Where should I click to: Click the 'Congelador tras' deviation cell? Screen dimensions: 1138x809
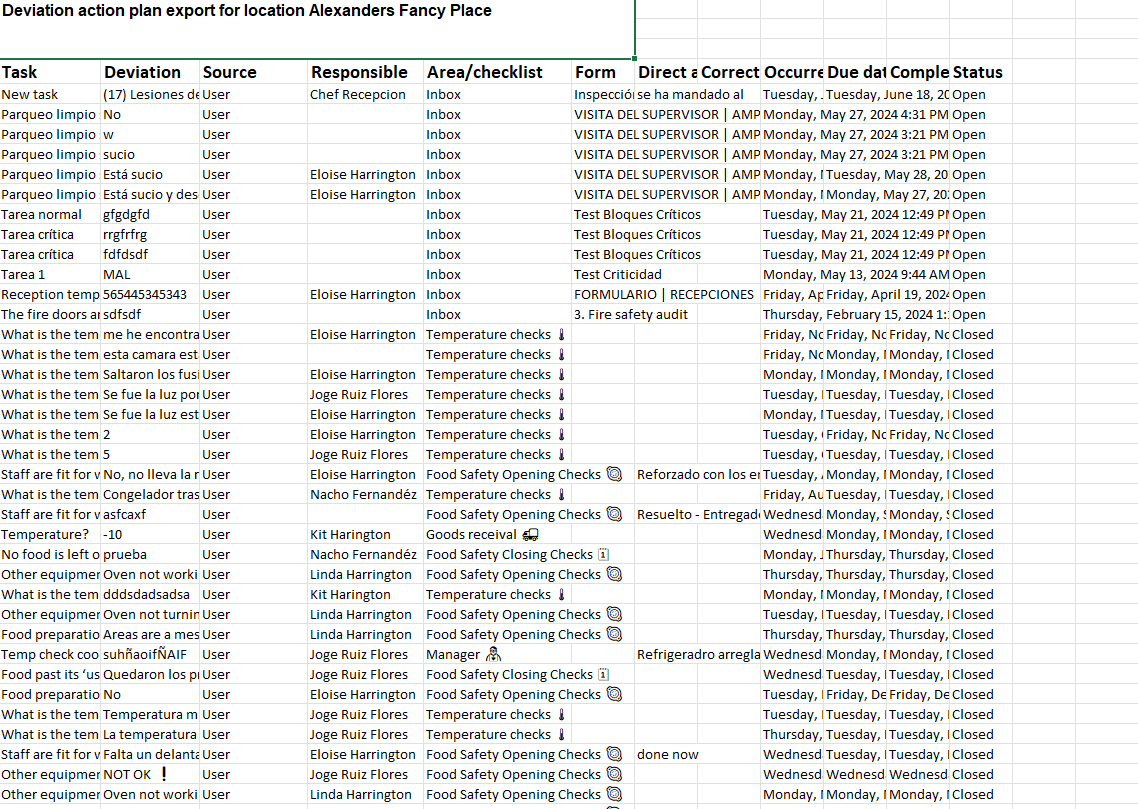pos(150,495)
